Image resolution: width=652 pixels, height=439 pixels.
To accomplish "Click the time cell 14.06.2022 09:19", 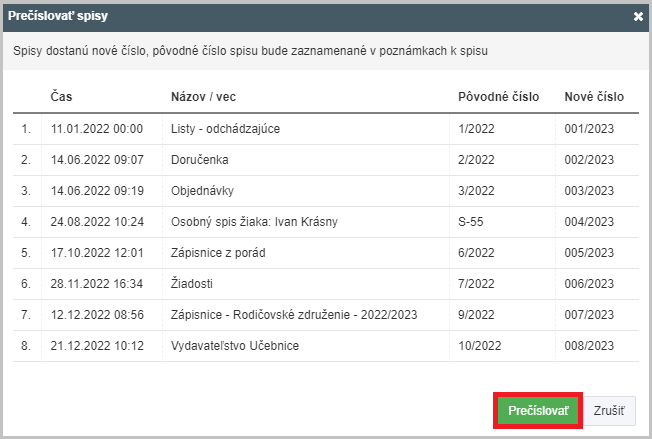I will (x=97, y=191).
